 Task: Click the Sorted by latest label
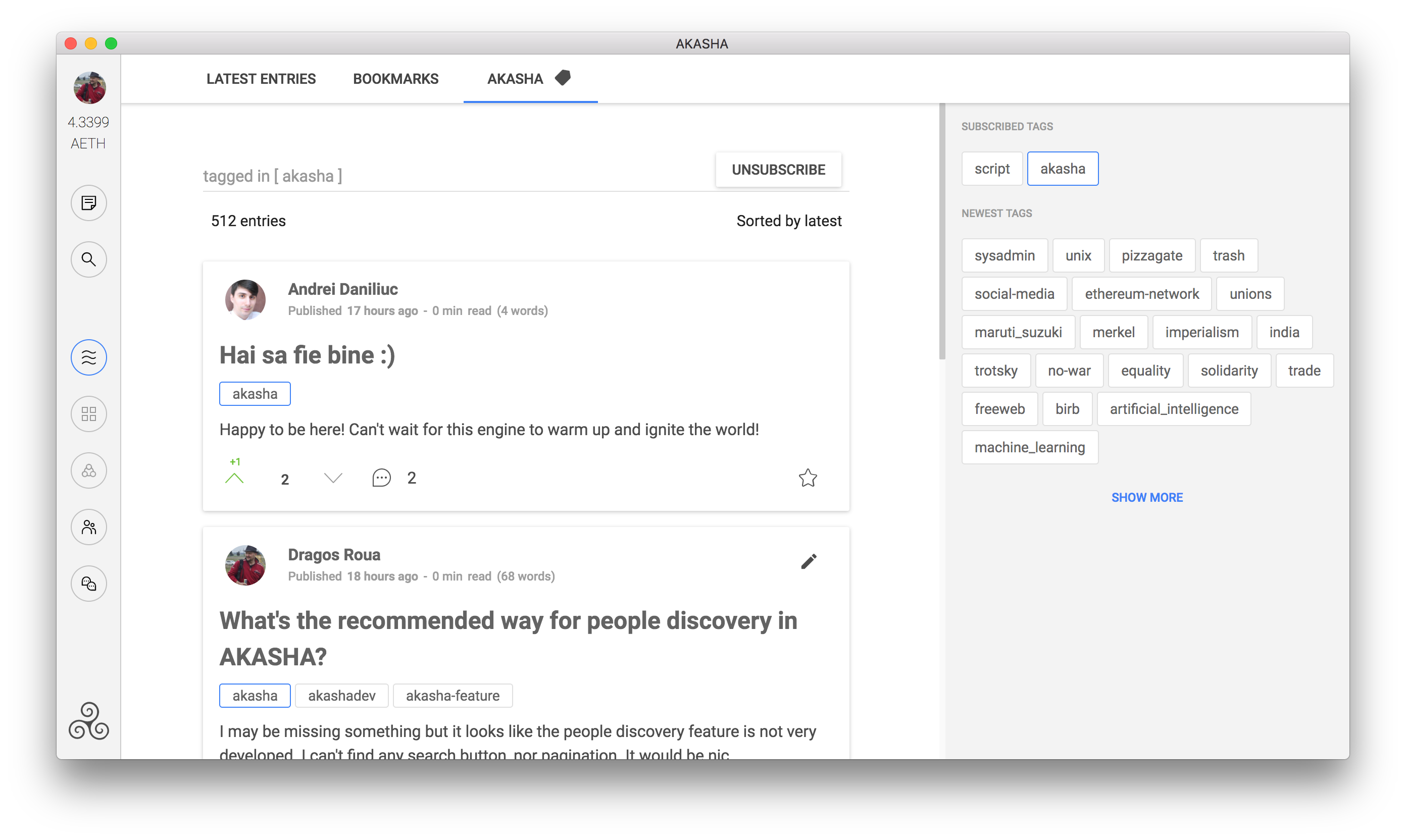click(788, 221)
